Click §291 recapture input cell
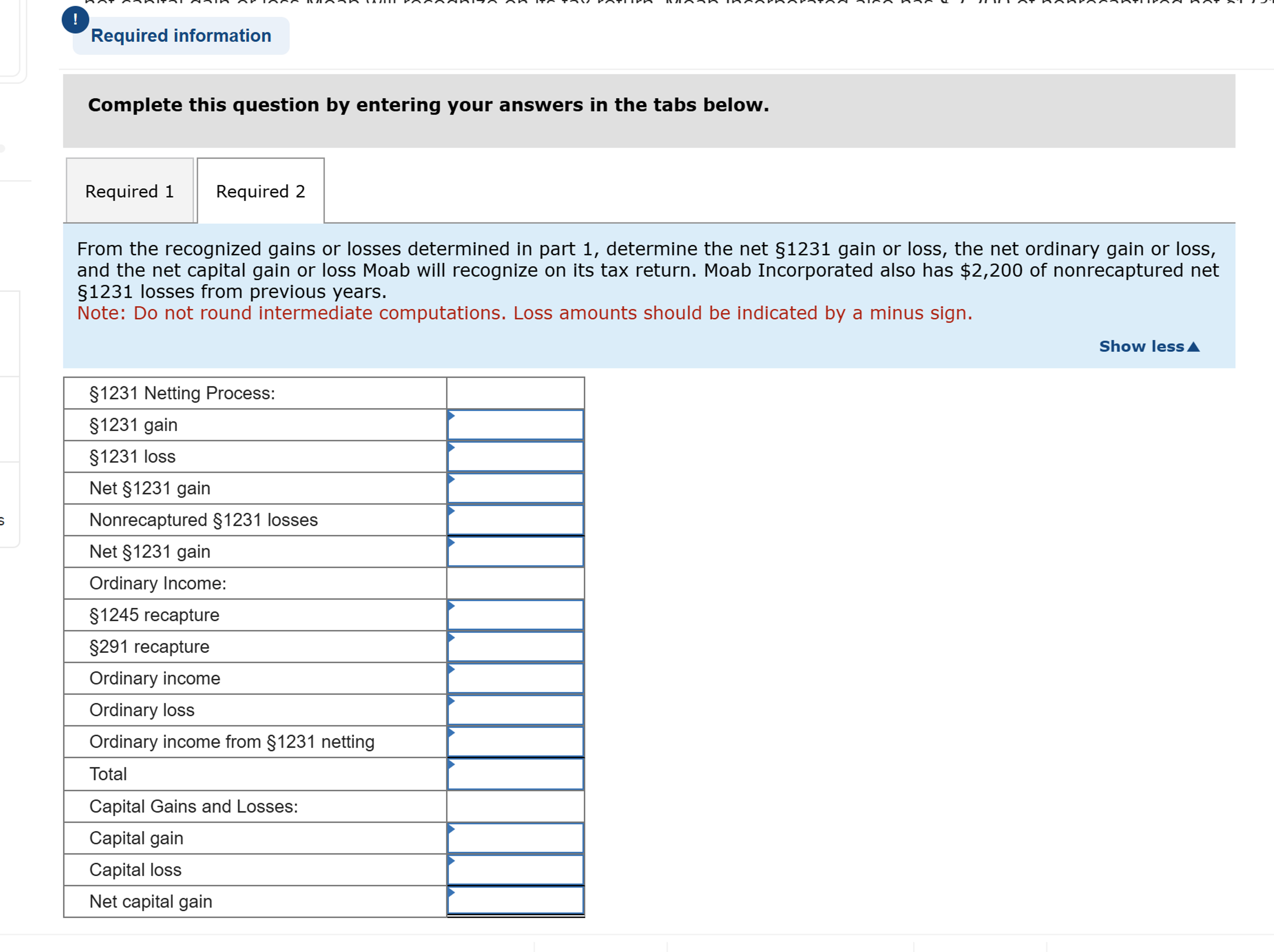This screenshot has height=952, width=1274. pos(516,647)
